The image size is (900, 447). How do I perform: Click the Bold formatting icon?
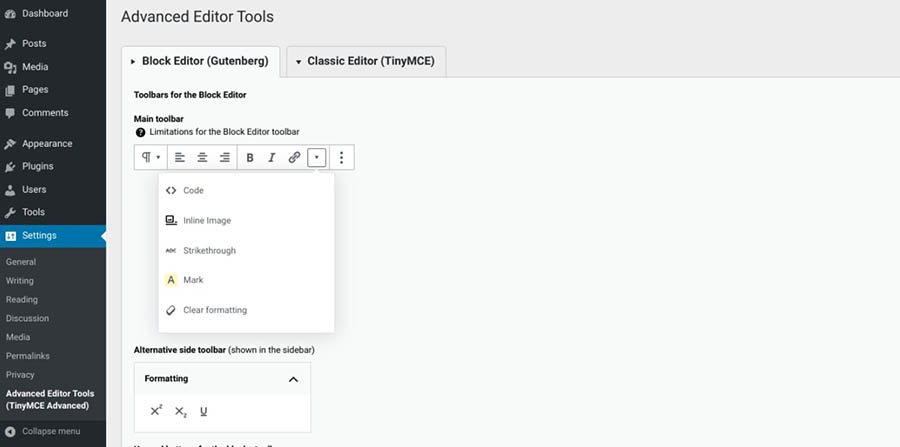[x=250, y=158]
